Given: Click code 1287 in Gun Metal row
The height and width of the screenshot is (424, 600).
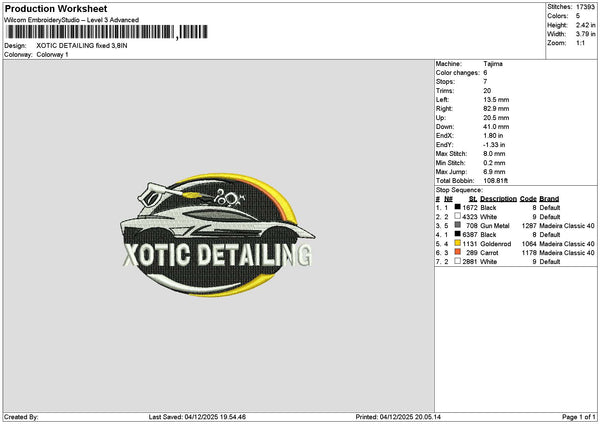Looking at the screenshot, I should pos(529,226).
